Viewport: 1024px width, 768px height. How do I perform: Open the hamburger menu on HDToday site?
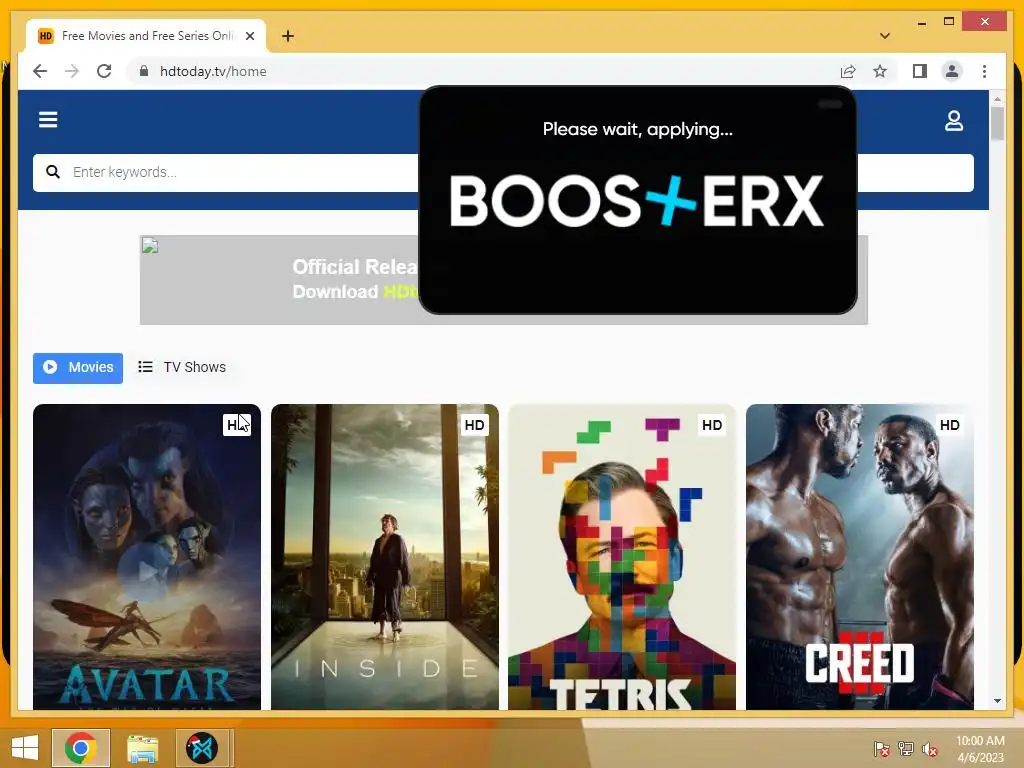click(x=48, y=120)
